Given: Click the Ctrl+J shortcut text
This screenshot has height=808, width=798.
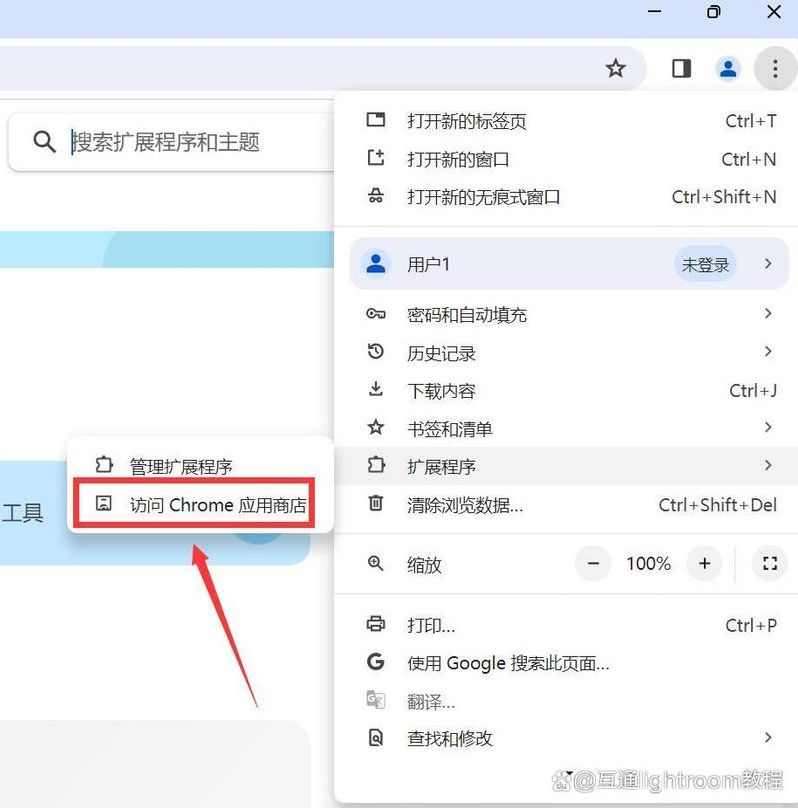Looking at the screenshot, I should (x=753, y=391).
